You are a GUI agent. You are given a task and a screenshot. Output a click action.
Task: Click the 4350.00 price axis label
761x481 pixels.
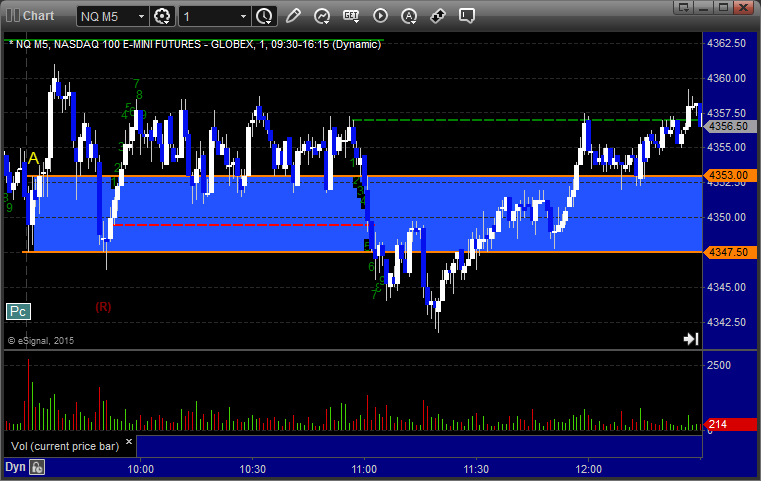727,217
